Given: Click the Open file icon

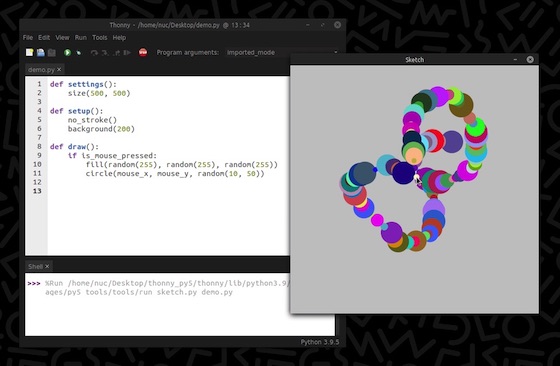Looking at the screenshot, I should pyautogui.click(x=41, y=52).
